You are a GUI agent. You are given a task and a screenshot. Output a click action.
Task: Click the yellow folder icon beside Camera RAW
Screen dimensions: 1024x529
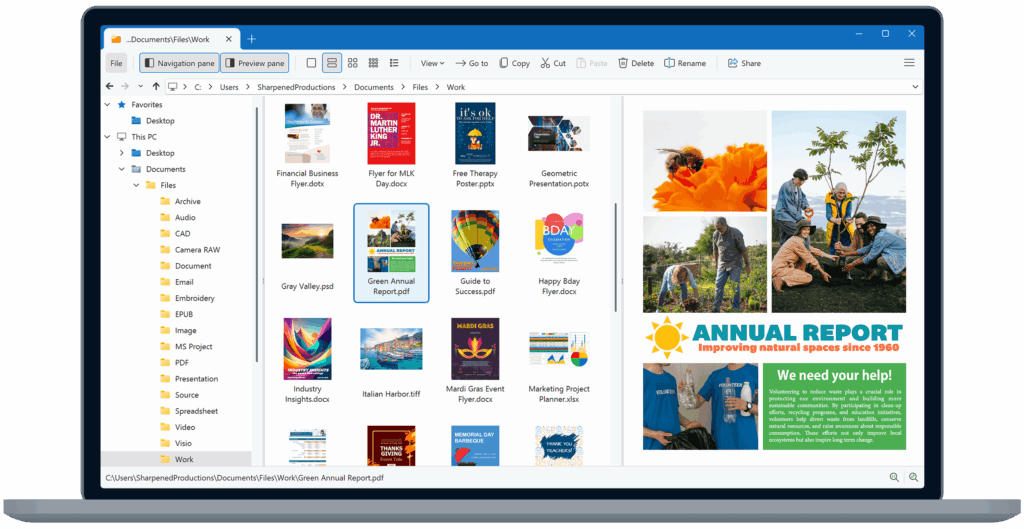pyautogui.click(x=165, y=249)
